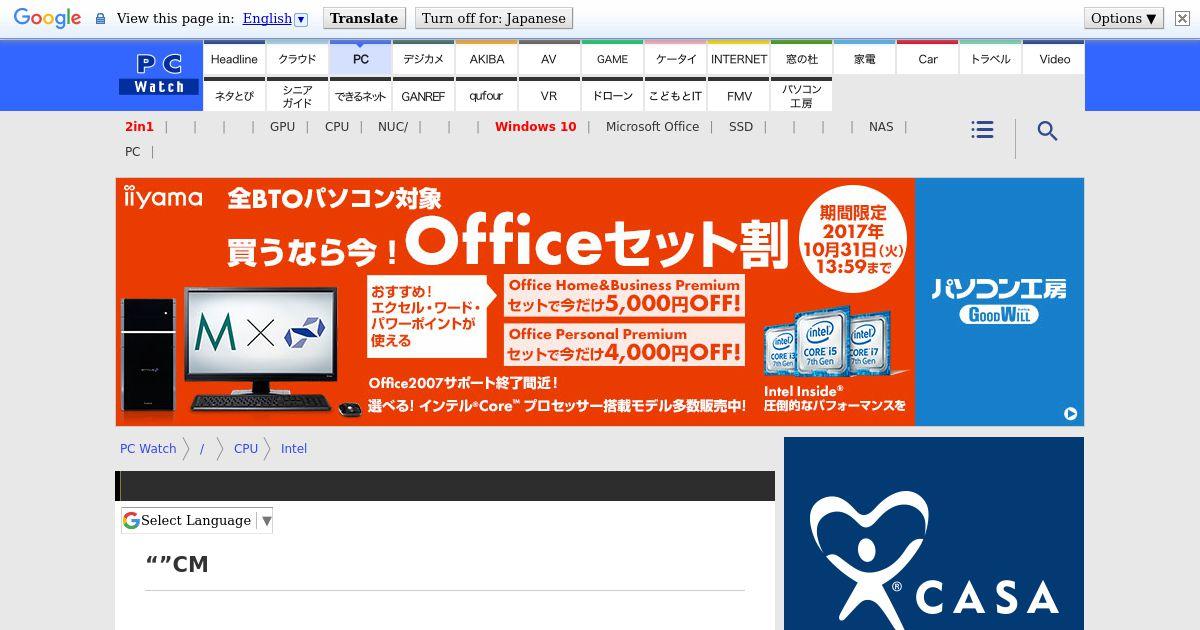Open the シニアガイド tab
Image resolution: width=1200 pixels, height=630 pixels.
[297, 95]
